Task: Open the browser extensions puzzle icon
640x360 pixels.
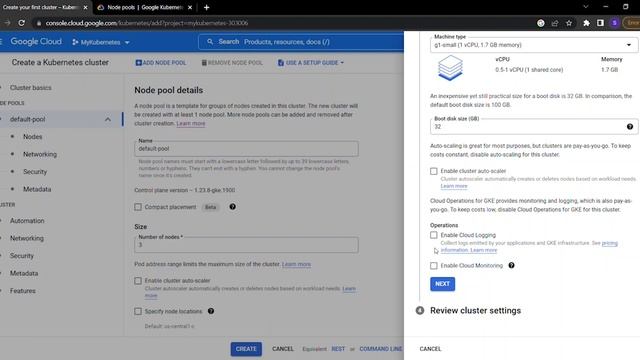Action: point(587,23)
